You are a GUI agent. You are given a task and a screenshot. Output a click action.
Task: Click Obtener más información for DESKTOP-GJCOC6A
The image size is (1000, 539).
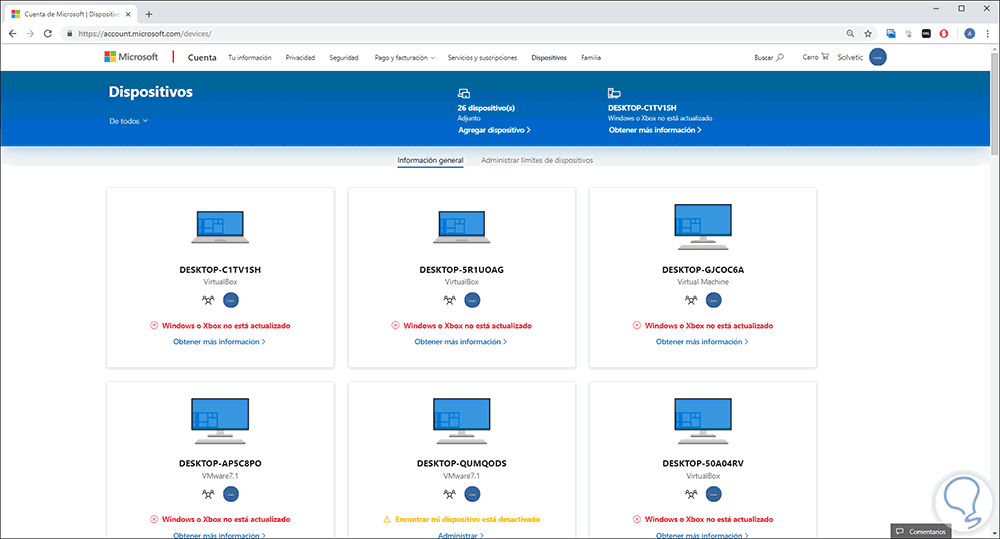[702, 342]
